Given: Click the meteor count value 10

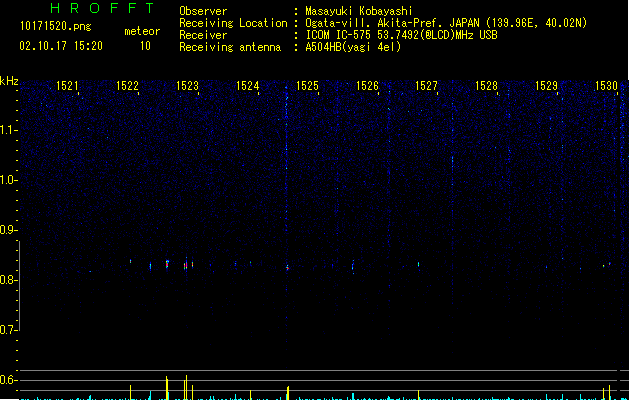Looking at the screenshot, I should [145, 46].
